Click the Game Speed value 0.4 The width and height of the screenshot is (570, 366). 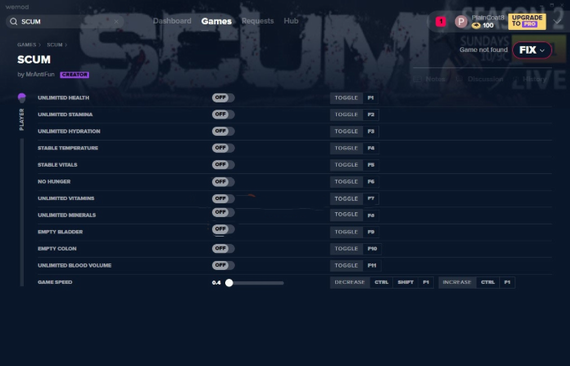coord(216,283)
